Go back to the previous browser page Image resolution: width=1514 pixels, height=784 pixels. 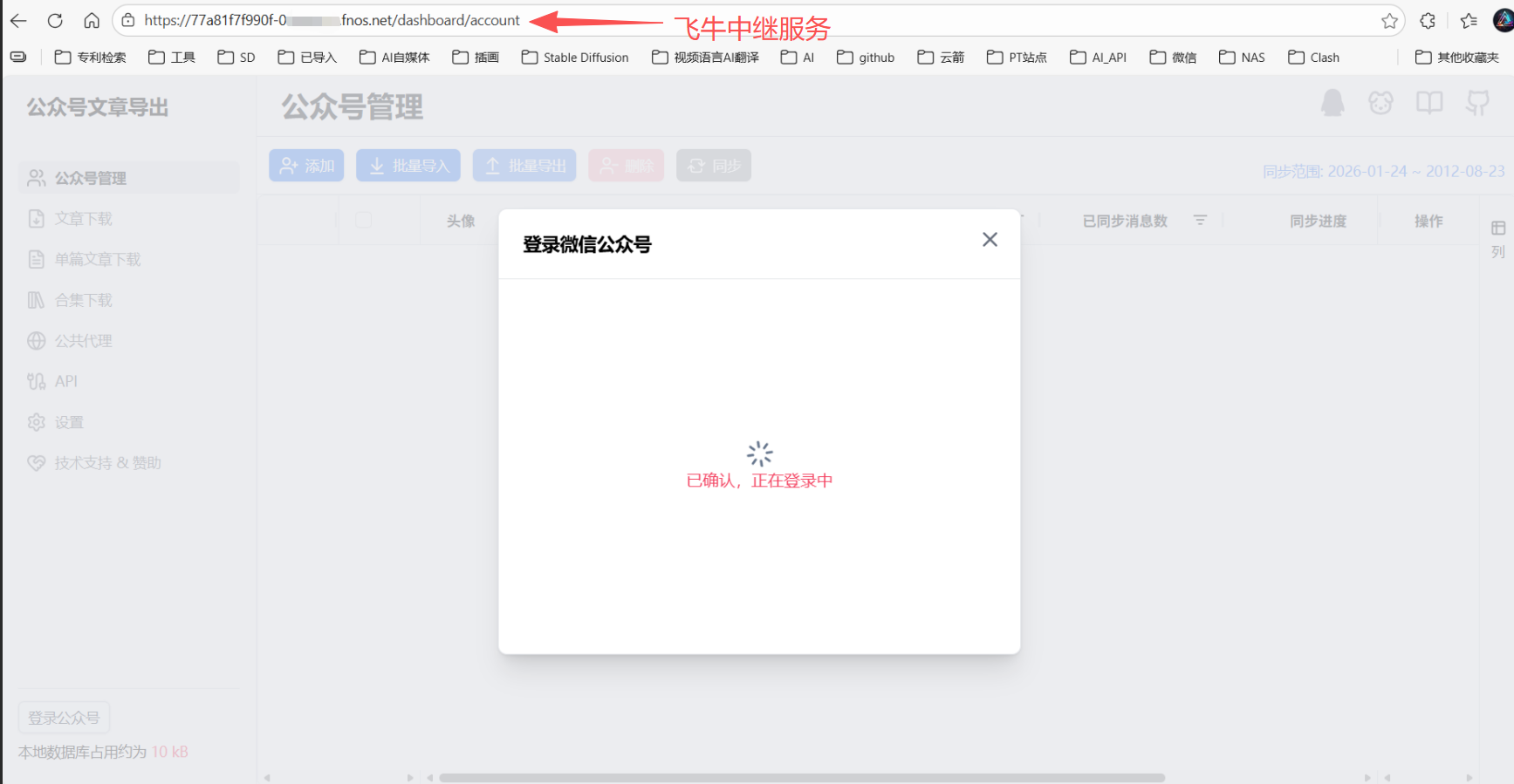point(18,20)
